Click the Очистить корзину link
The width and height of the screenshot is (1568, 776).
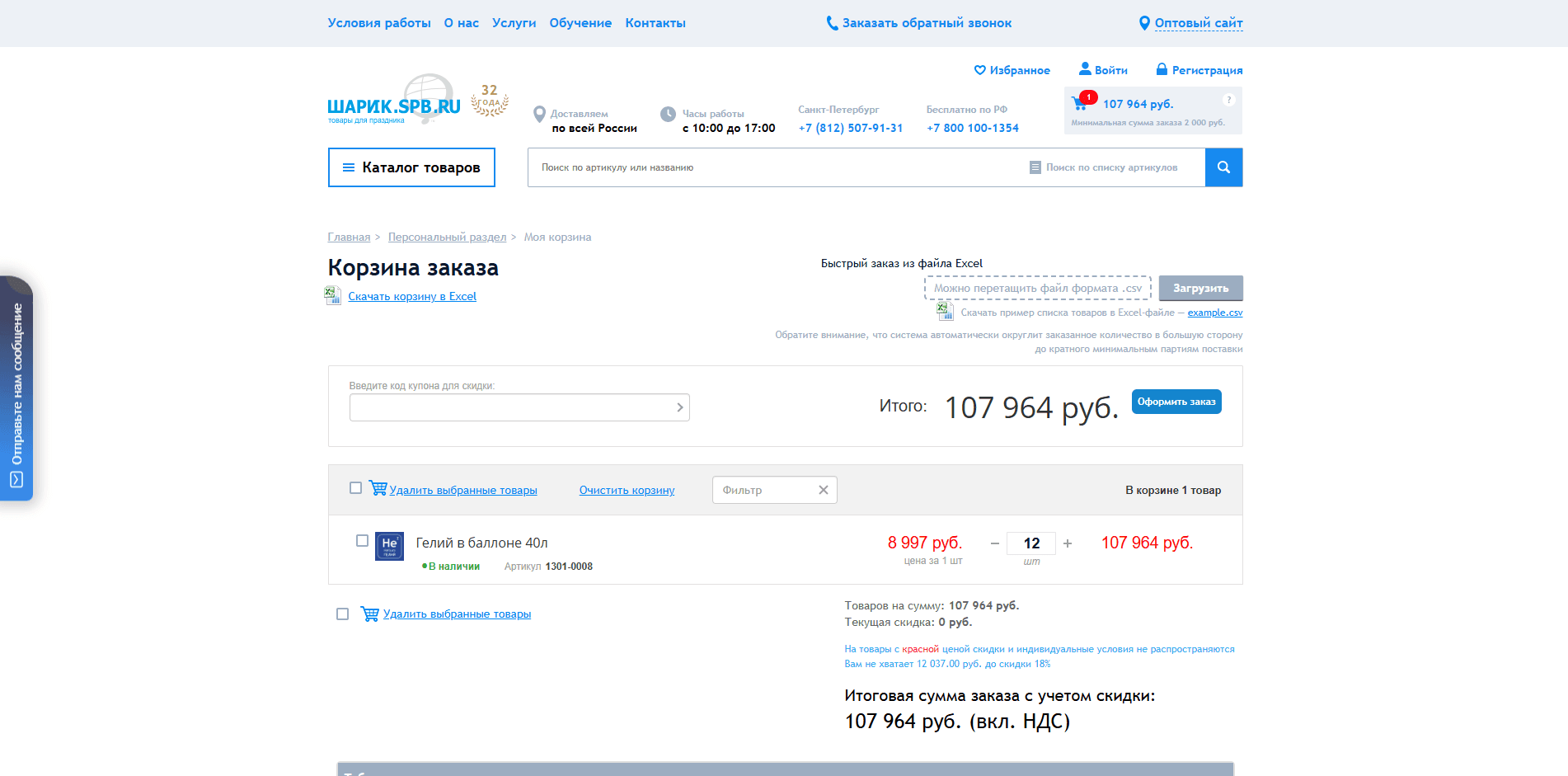click(627, 490)
